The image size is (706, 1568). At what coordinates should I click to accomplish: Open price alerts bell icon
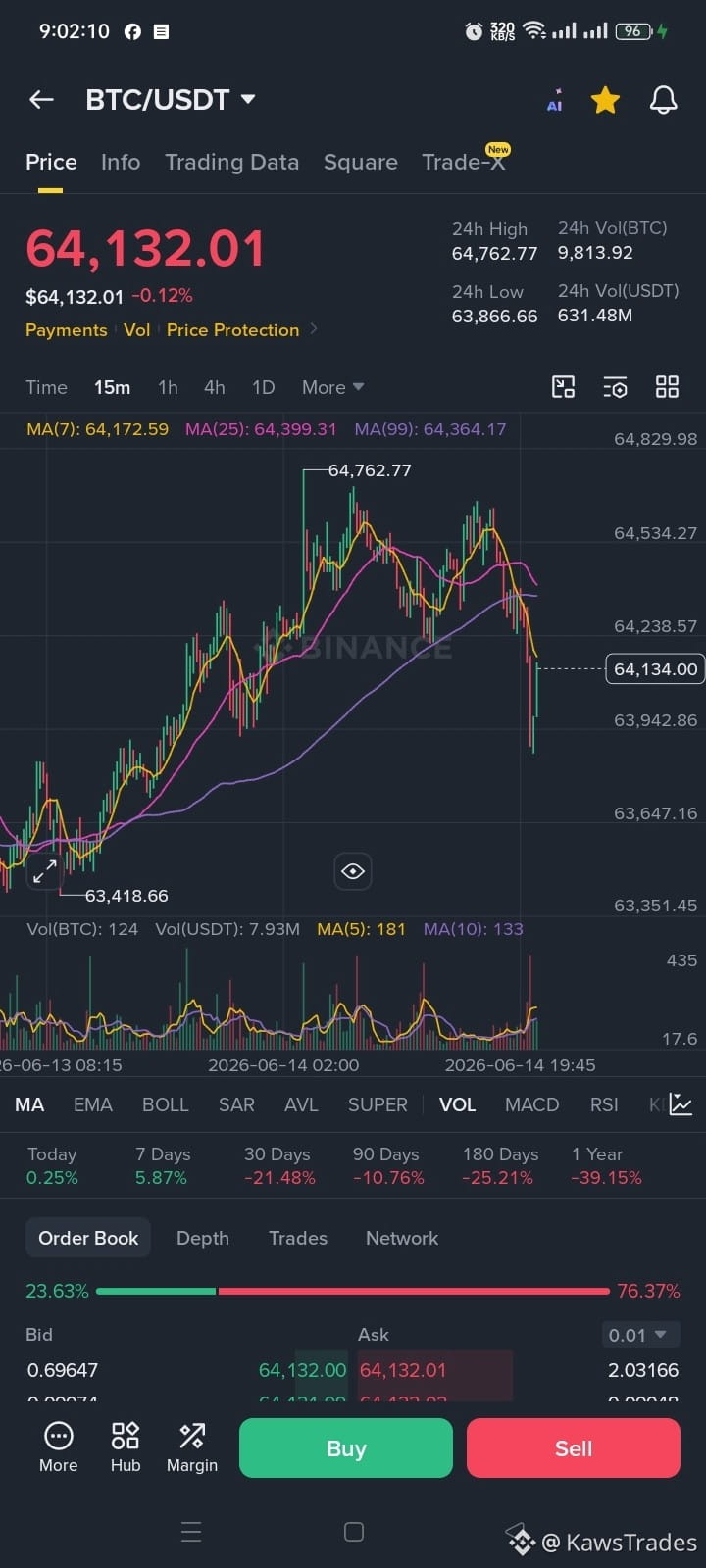click(664, 100)
